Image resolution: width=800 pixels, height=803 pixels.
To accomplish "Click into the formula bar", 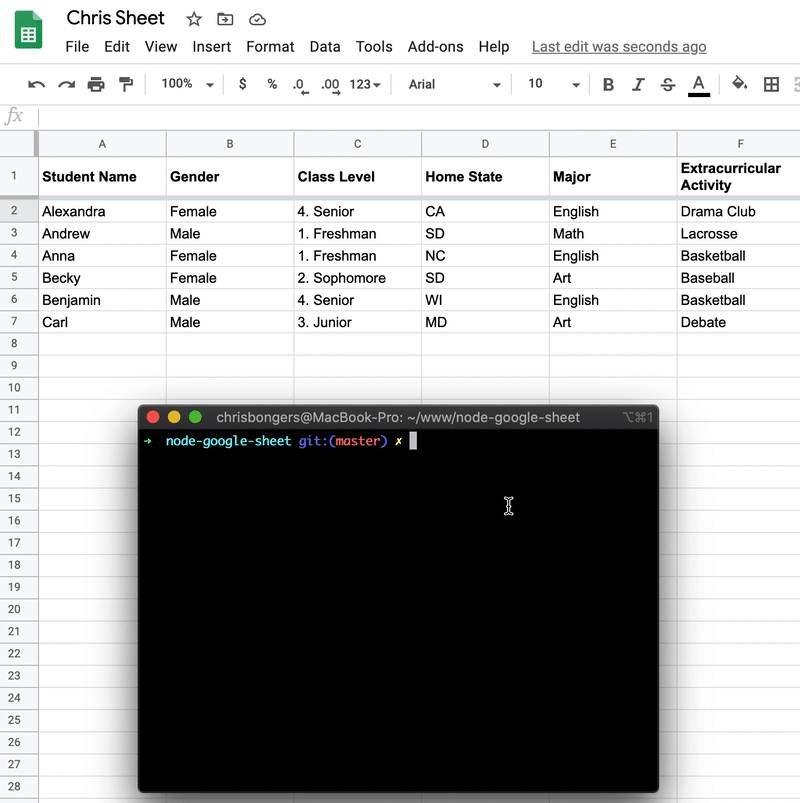I will pyautogui.click(x=419, y=117).
